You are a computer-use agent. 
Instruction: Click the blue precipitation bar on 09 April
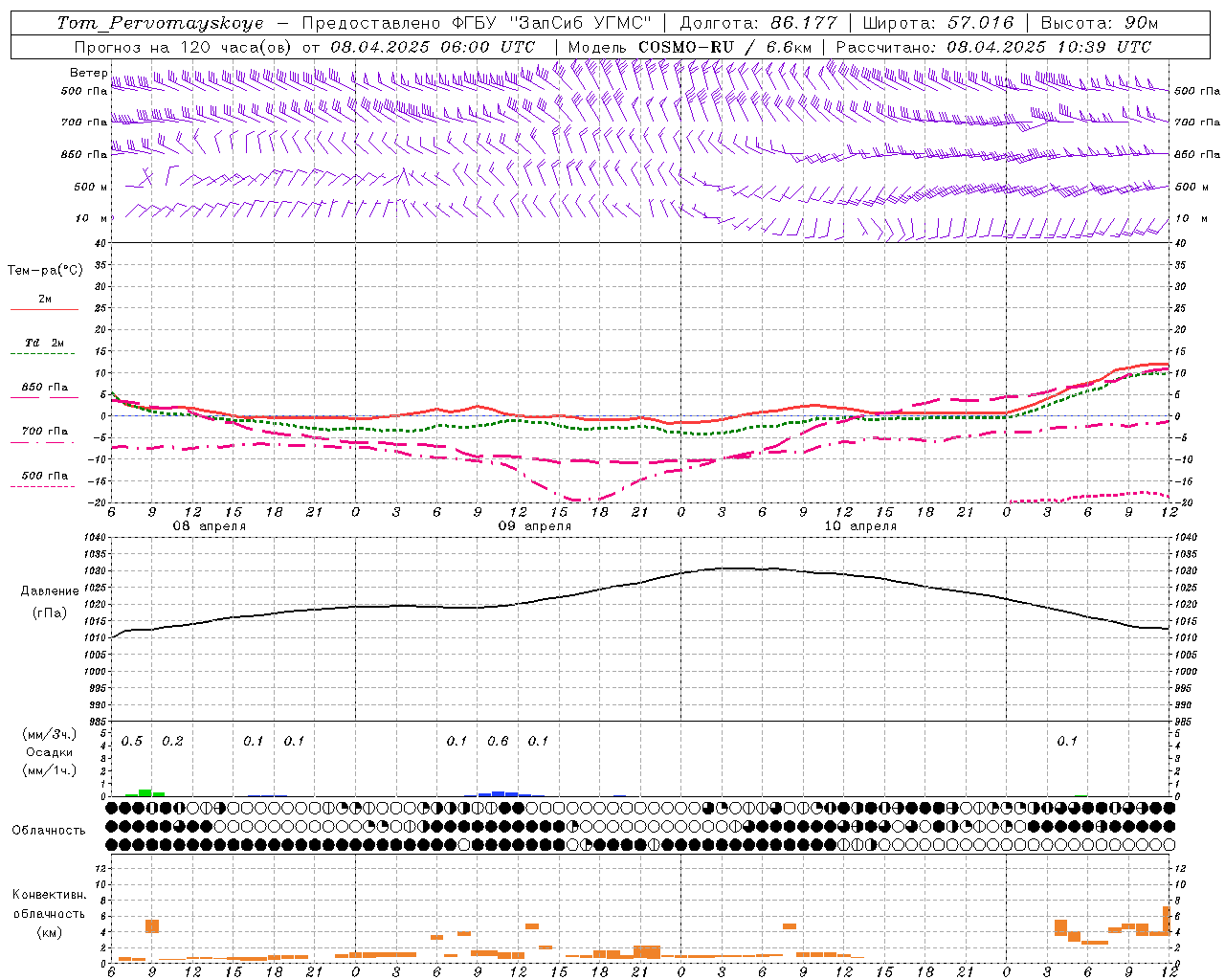click(498, 793)
